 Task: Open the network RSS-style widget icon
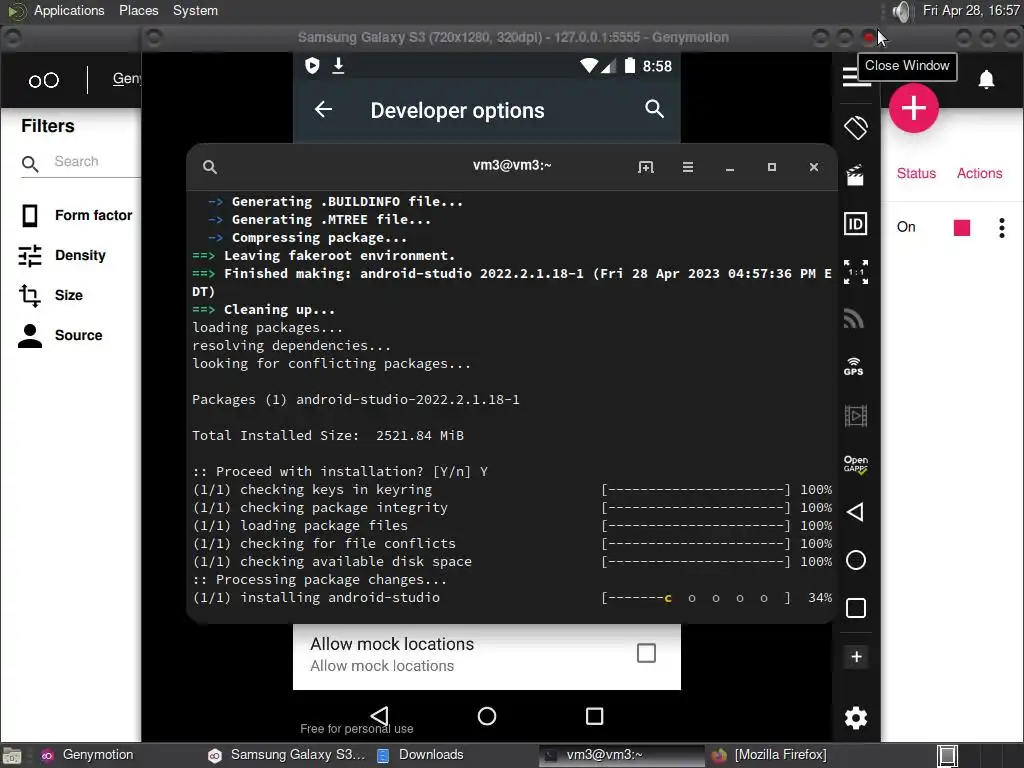tap(854, 319)
